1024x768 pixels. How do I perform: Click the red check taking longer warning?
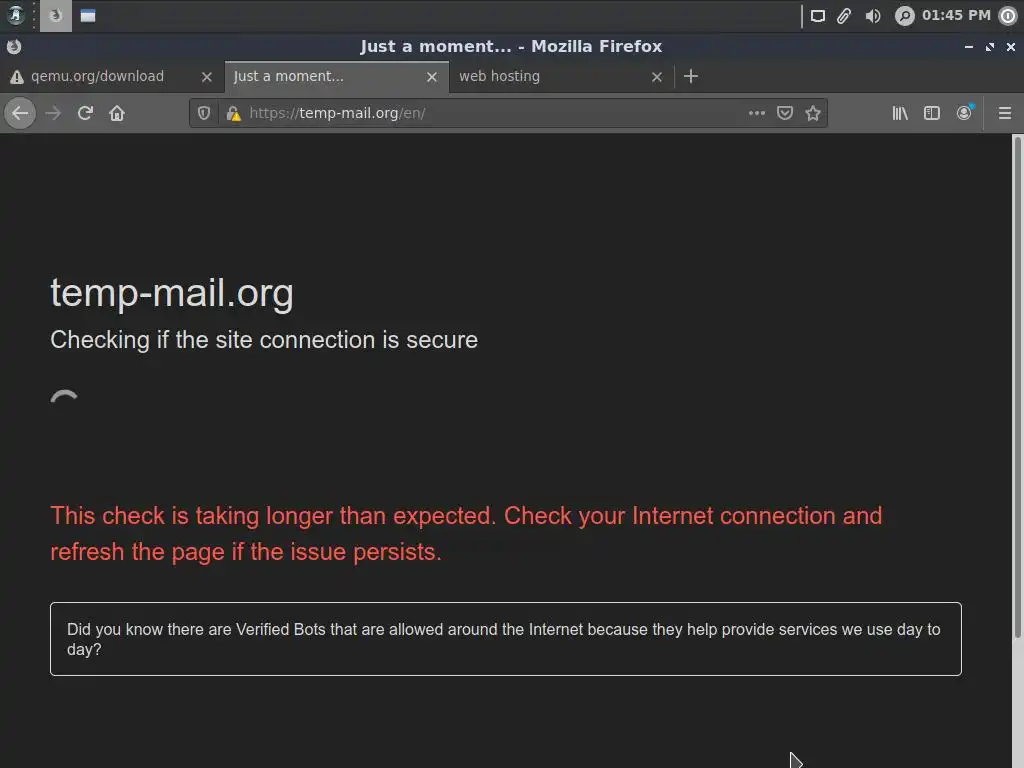pyautogui.click(x=466, y=534)
